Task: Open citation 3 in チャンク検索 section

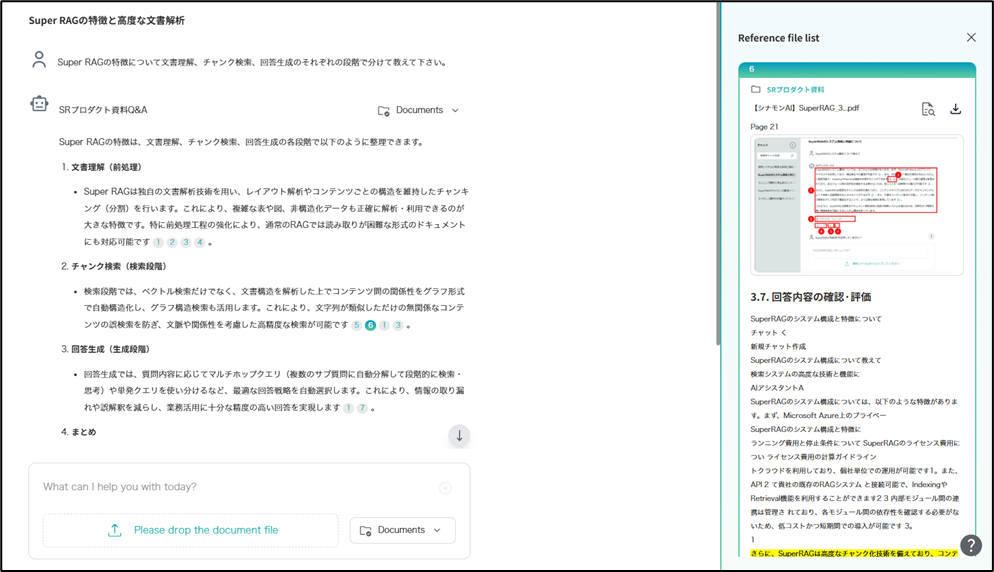Action: [398, 325]
